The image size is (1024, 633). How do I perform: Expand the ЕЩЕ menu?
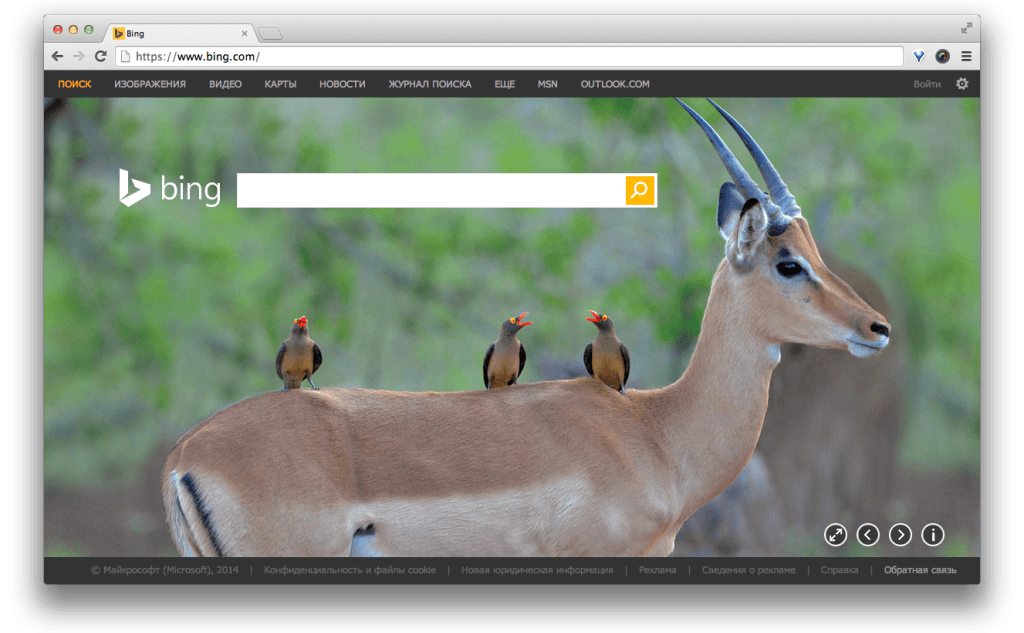click(504, 84)
